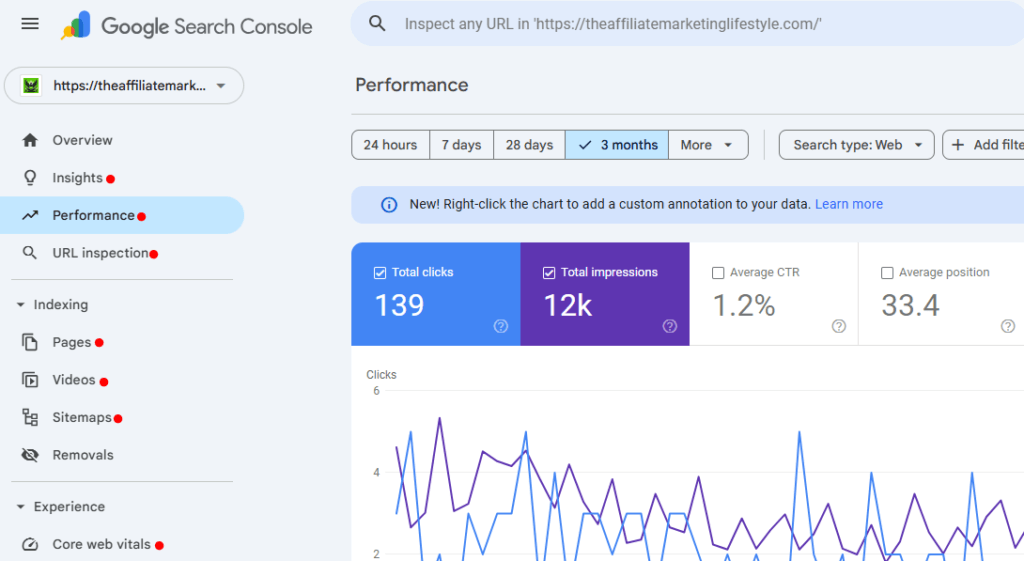
Task: Open help for Total impressions metric
Action: point(670,326)
